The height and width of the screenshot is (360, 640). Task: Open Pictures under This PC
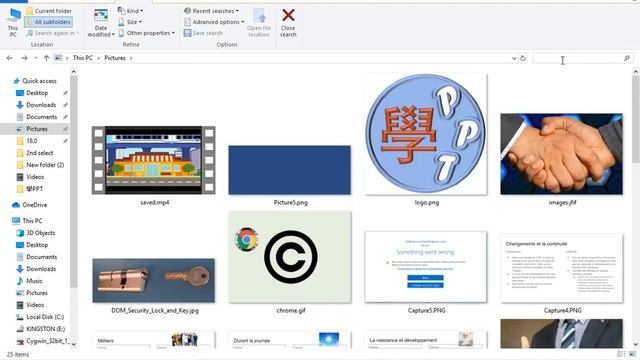37,293
